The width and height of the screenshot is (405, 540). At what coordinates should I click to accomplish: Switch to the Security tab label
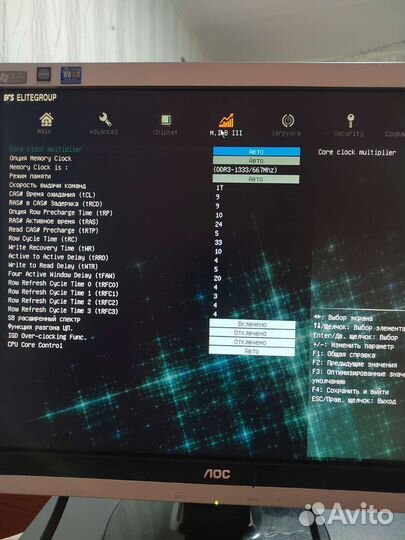[x=349, y=133]
